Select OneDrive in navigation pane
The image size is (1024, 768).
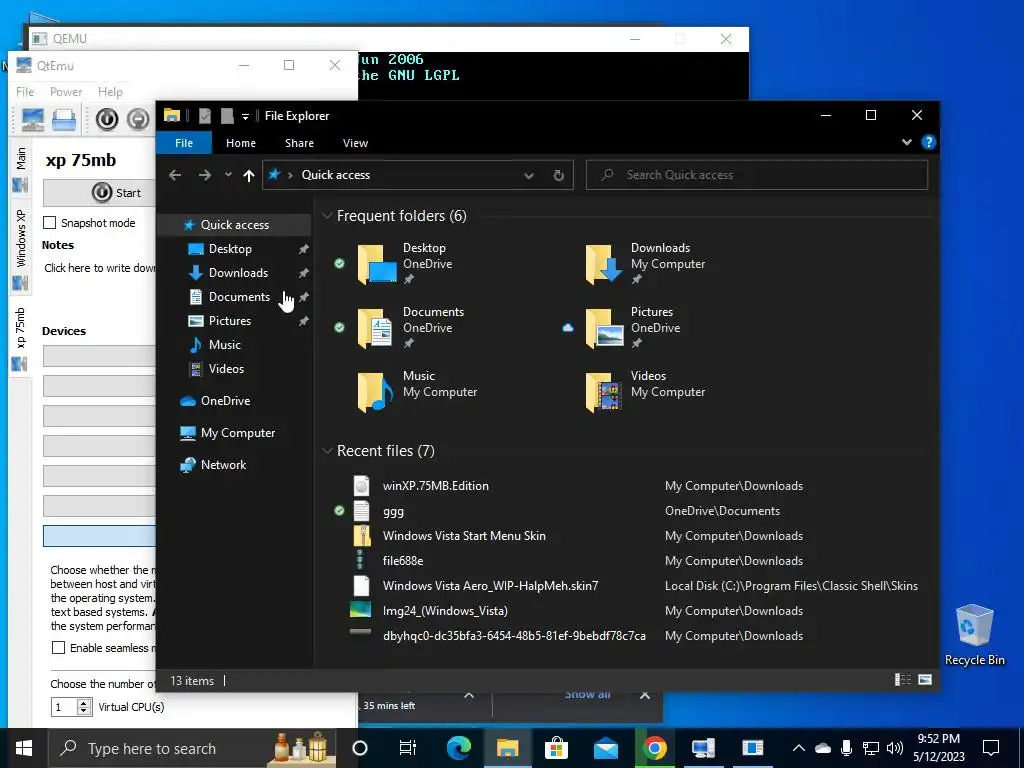click(225, 400)
